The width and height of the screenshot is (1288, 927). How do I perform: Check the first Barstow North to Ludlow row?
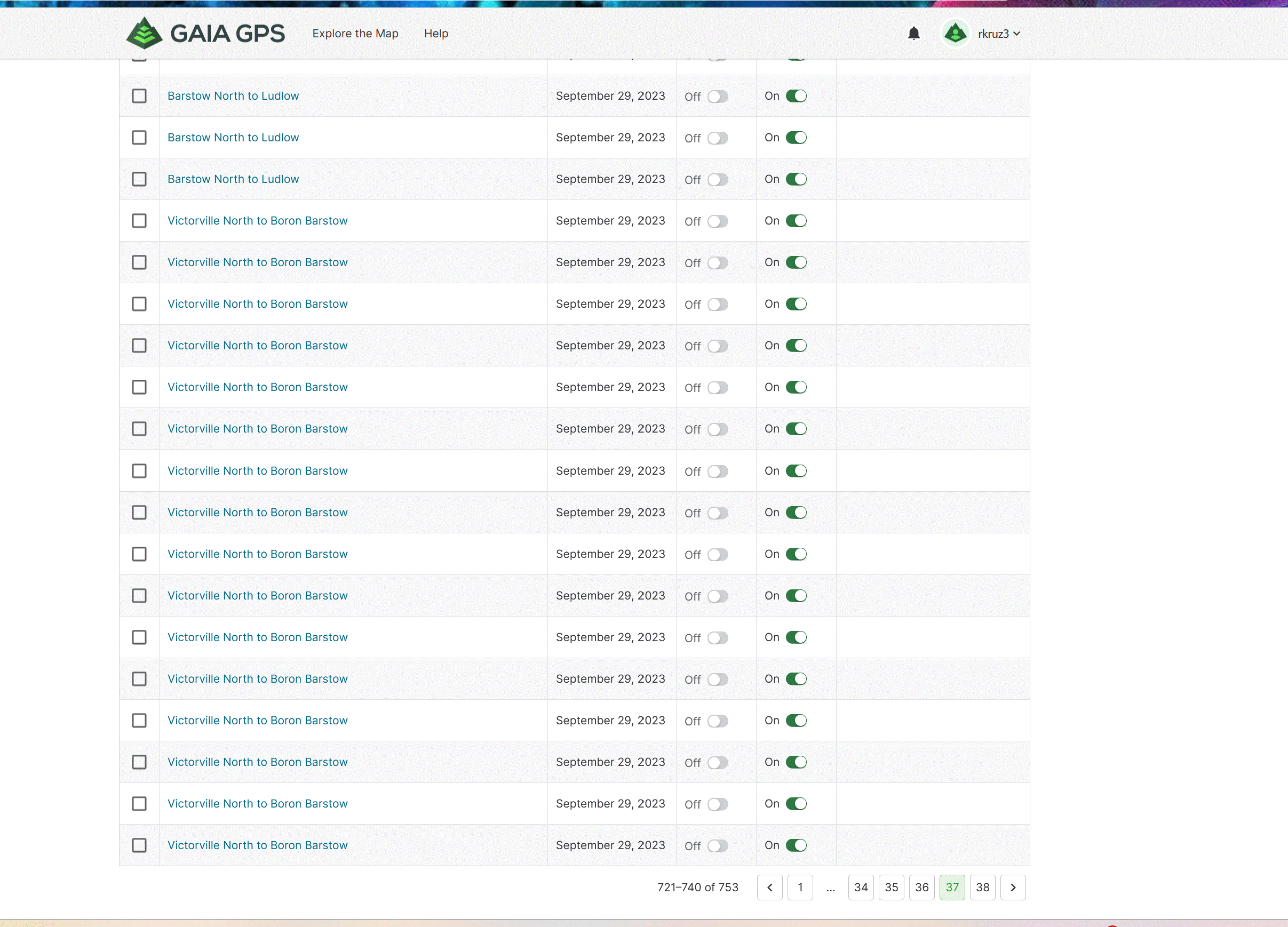tap(139, 96)
